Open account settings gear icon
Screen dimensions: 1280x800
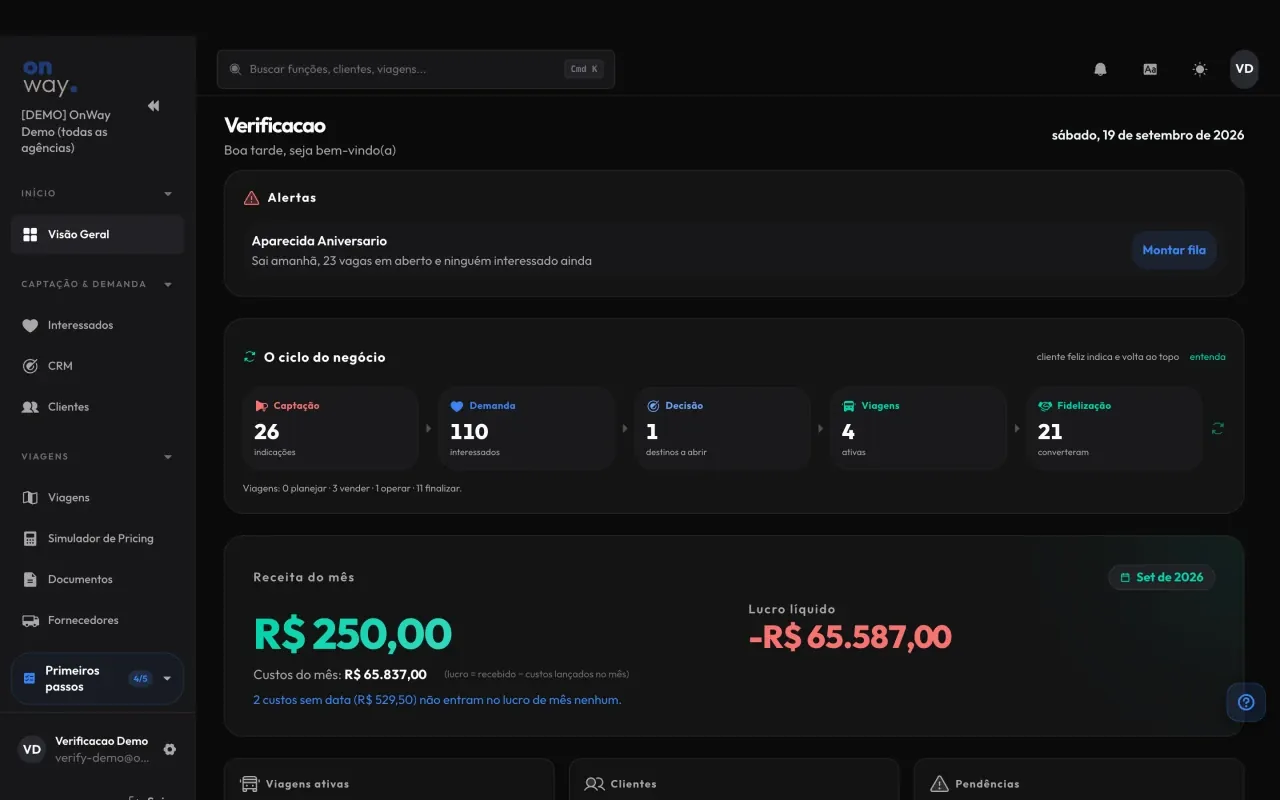169,749
